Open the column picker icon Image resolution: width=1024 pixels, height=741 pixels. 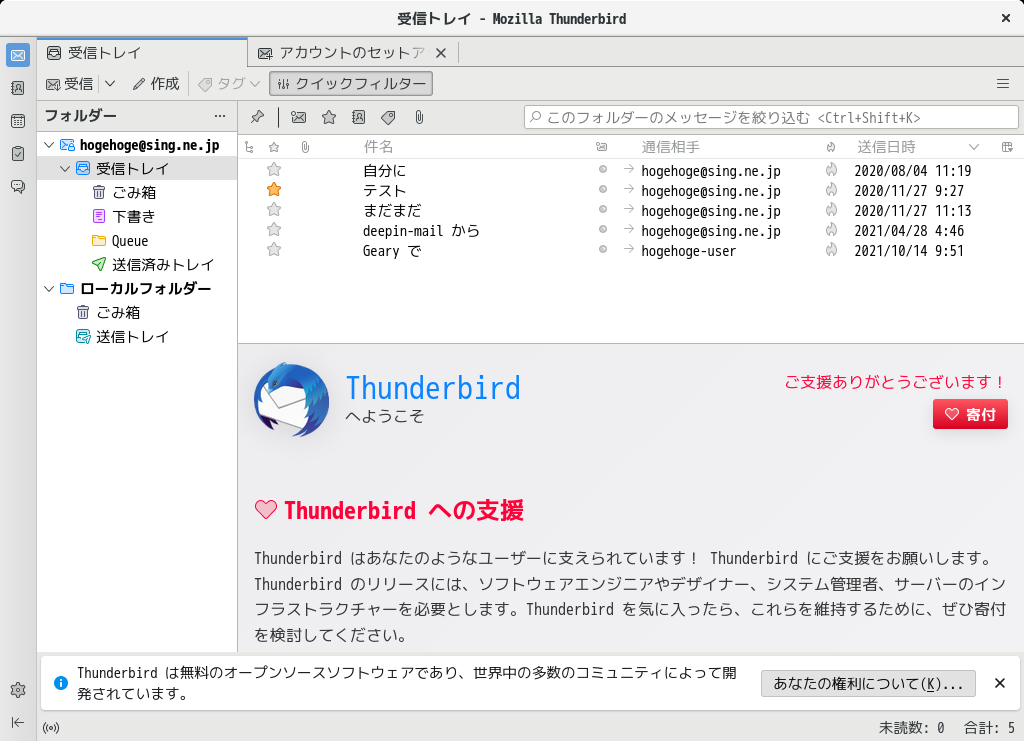pyautogui.click(x=1007, y=148)
